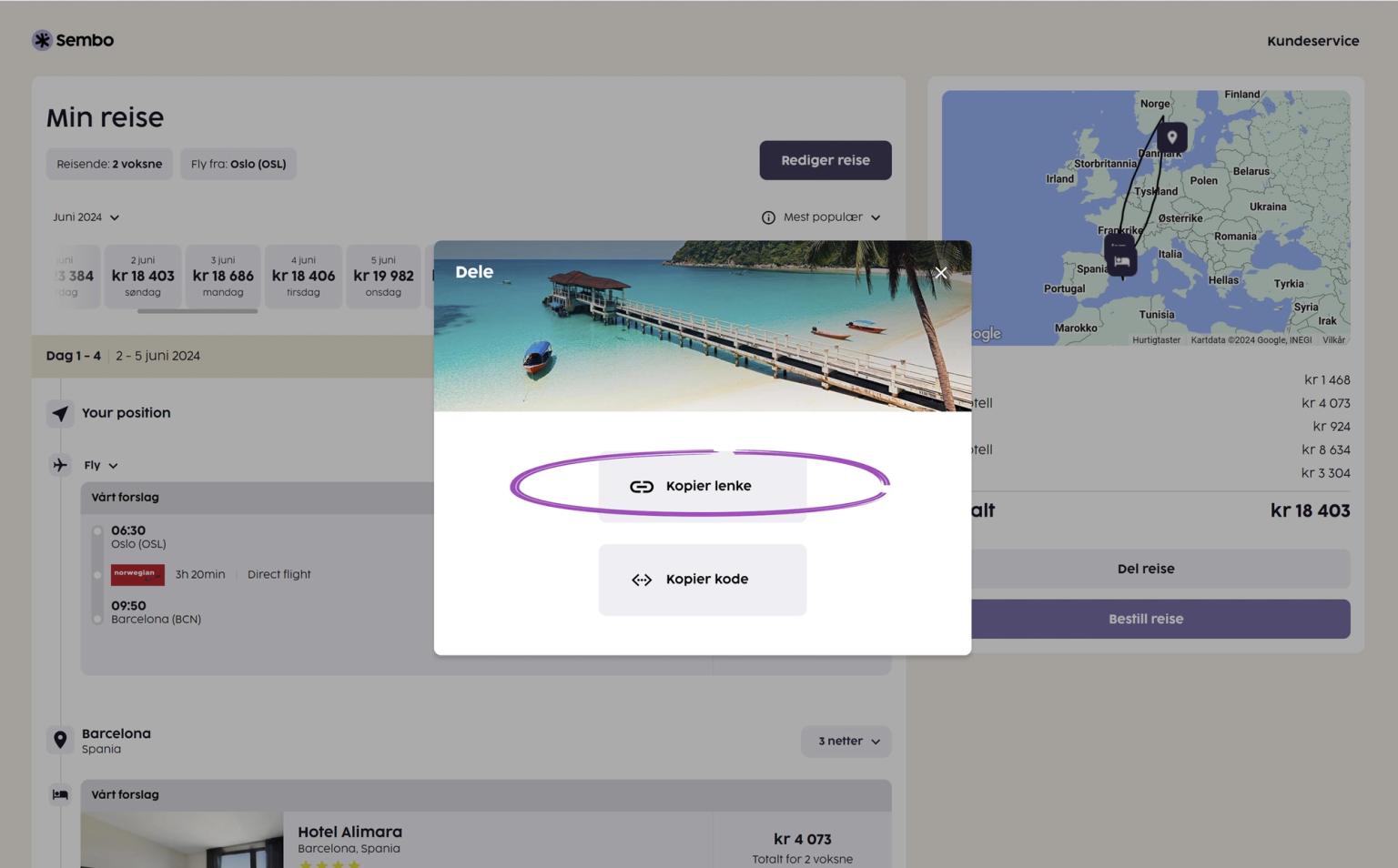Click the Dag 1 - 4 header
Image resolution: width=1398 pixels, height=868 pixels.
pyautogui.click(x=74, y=356)
